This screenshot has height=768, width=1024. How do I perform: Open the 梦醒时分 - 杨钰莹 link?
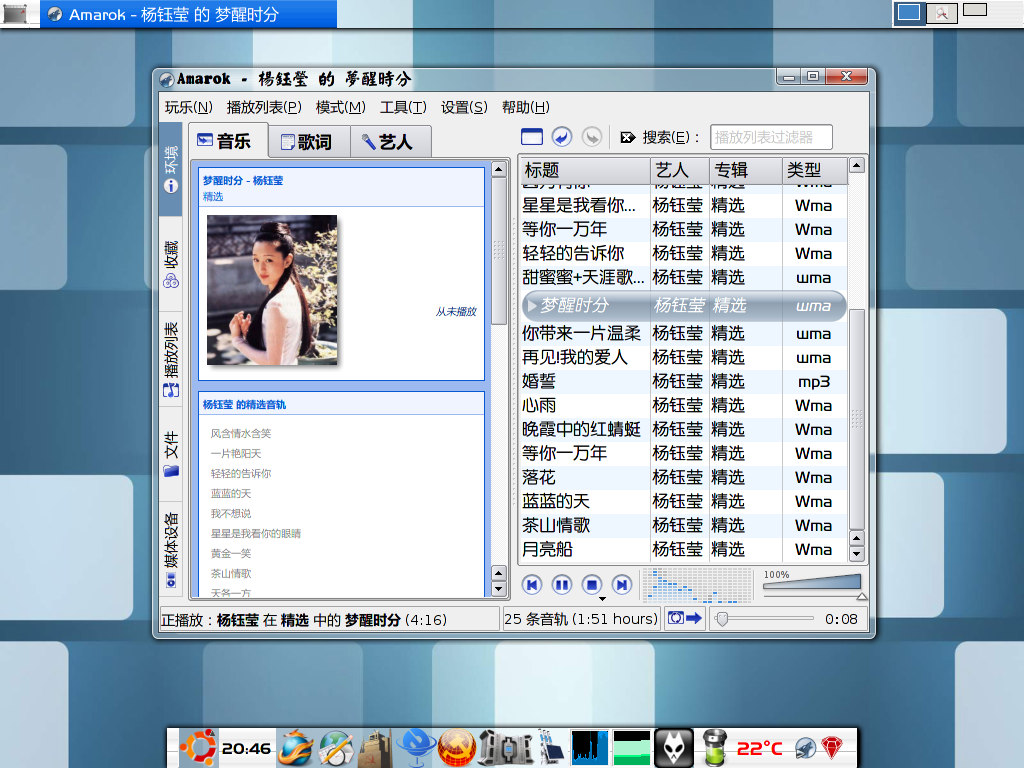(x=243, y=181)
